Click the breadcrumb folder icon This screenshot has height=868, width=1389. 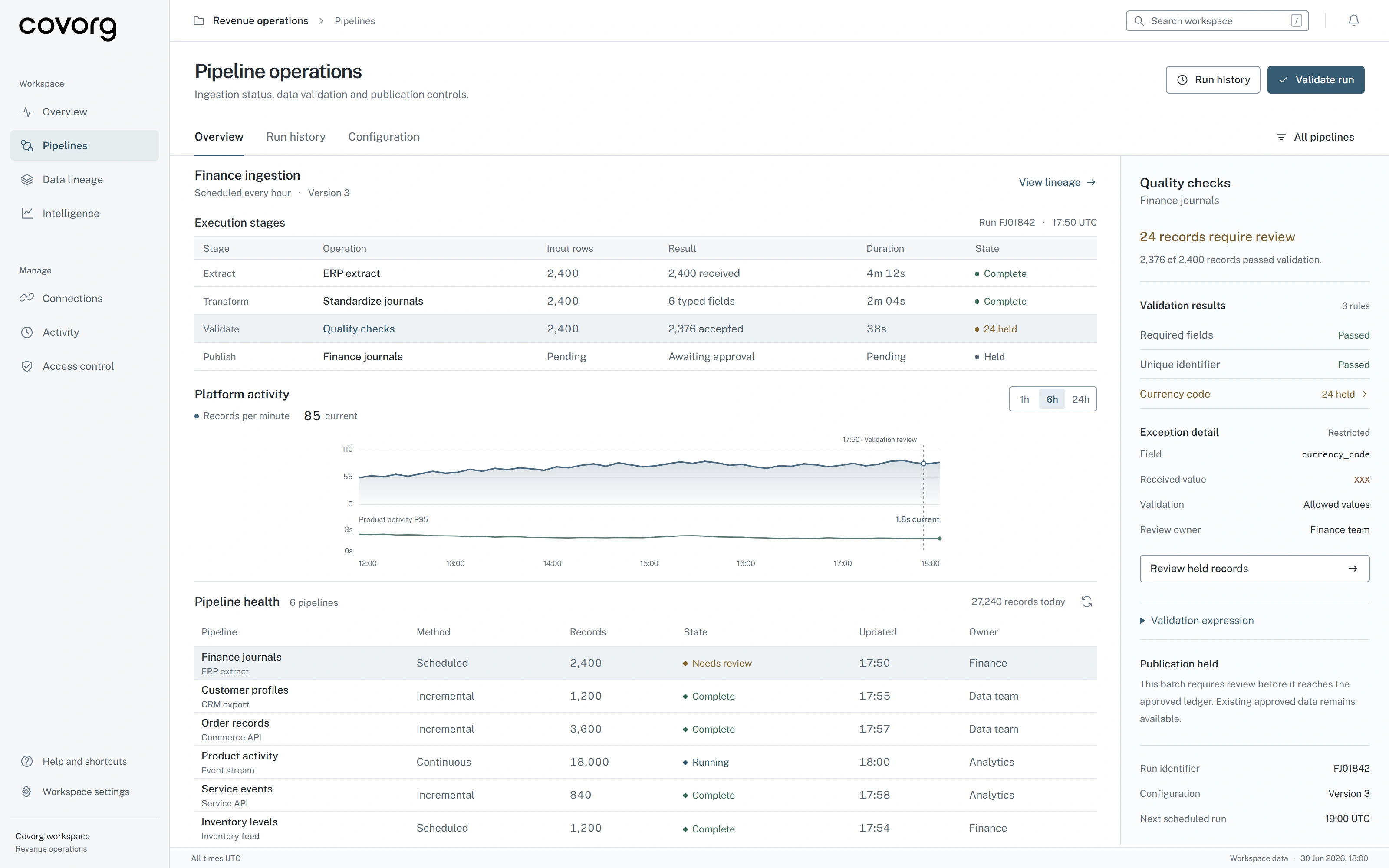point(199,21)
